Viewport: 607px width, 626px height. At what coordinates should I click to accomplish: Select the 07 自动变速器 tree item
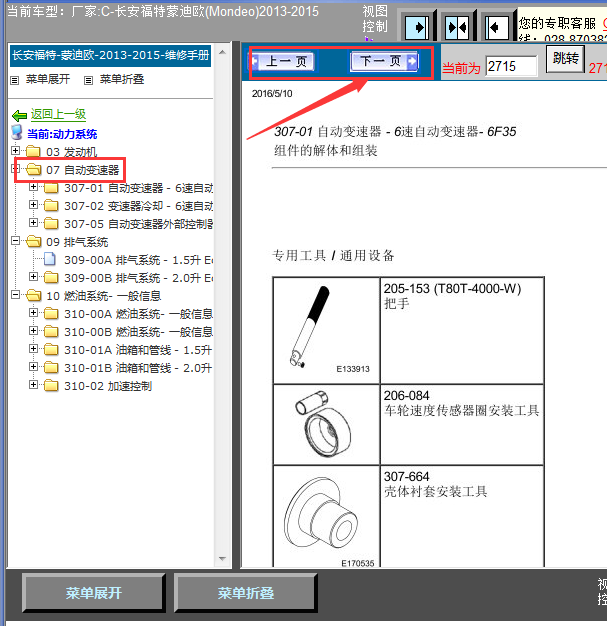click(x=83, y=170)
